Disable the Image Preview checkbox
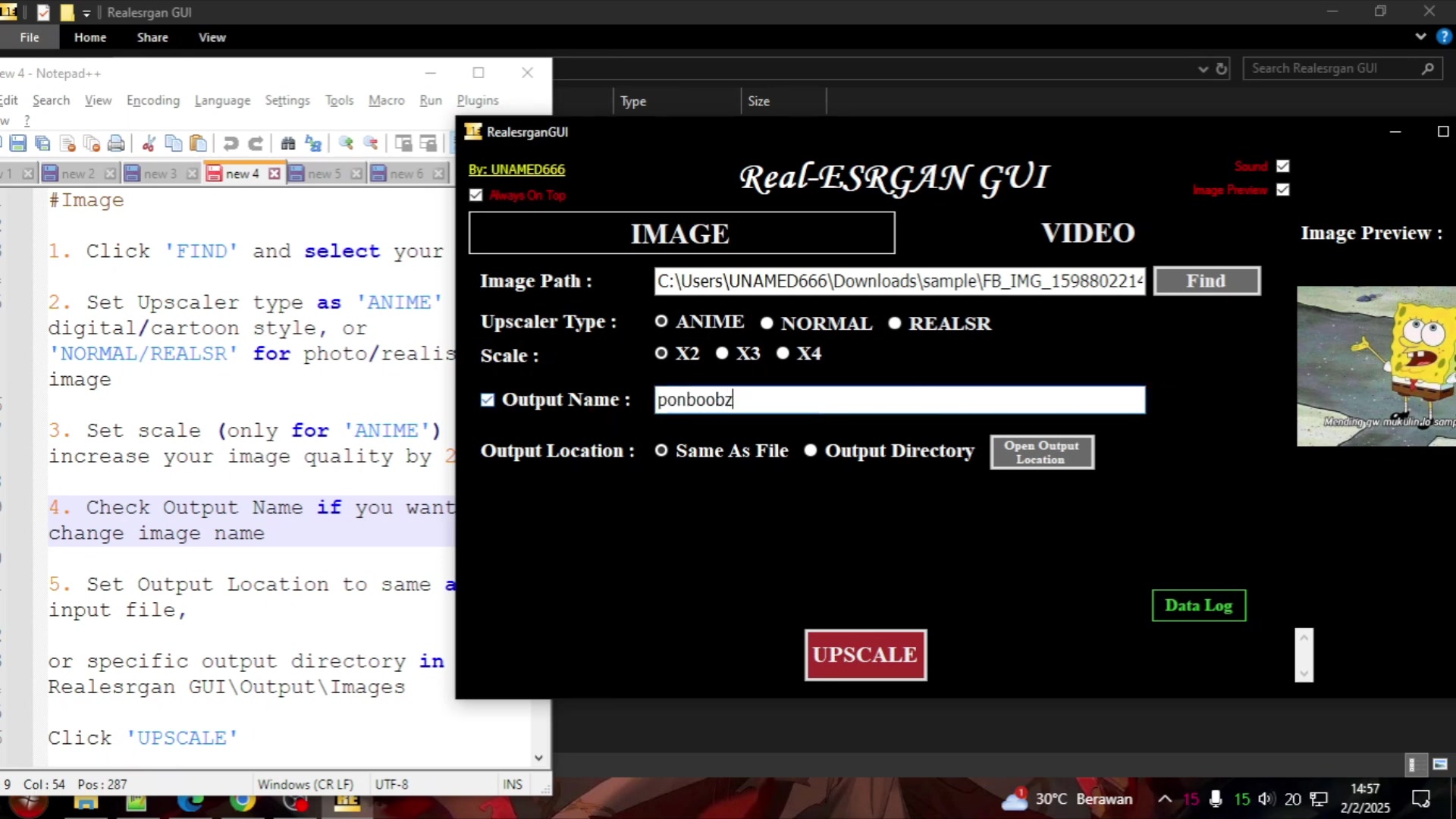Viewport: 1456px width, 819px height. [1283, 190]
